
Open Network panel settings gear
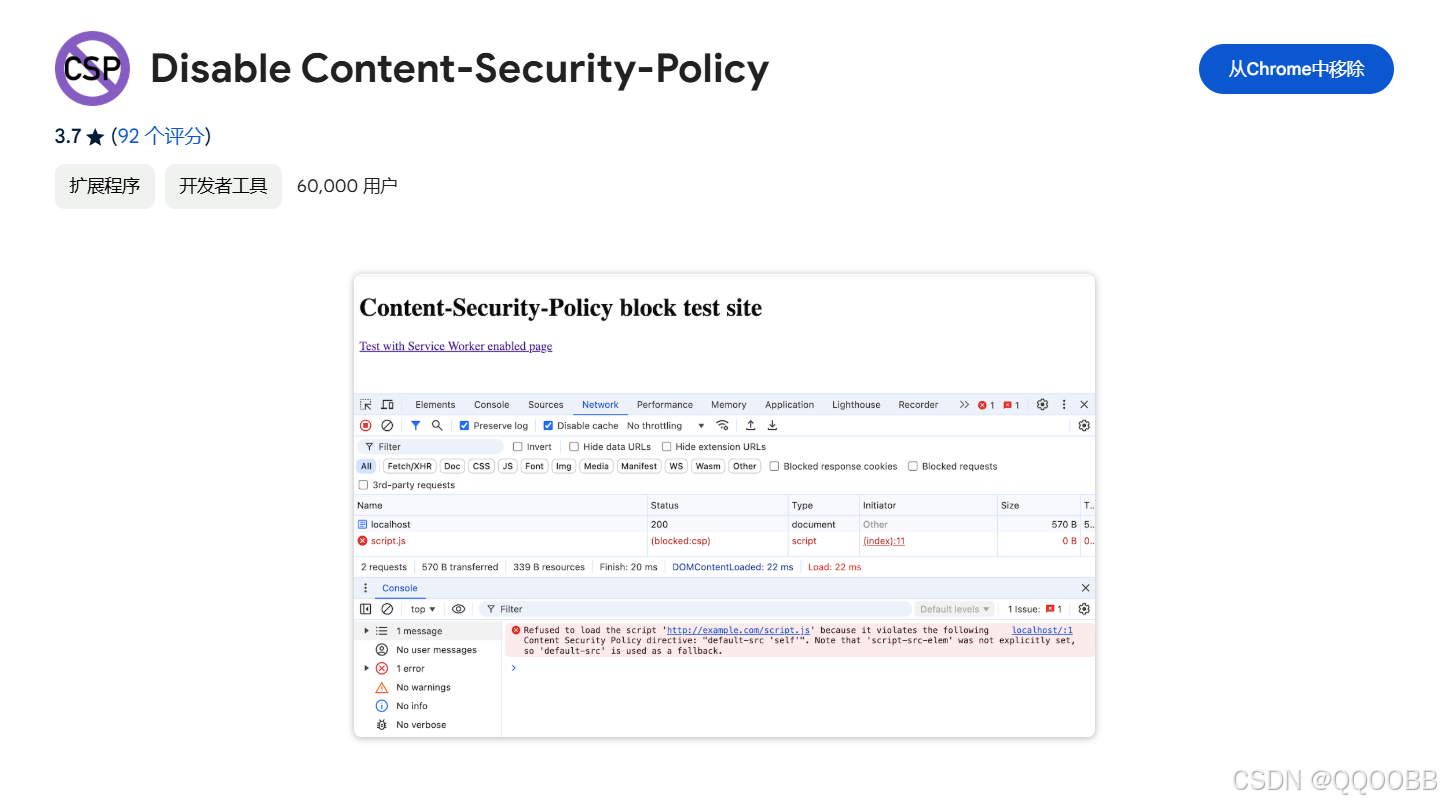pyautogui.click(x=1084, y=426)
